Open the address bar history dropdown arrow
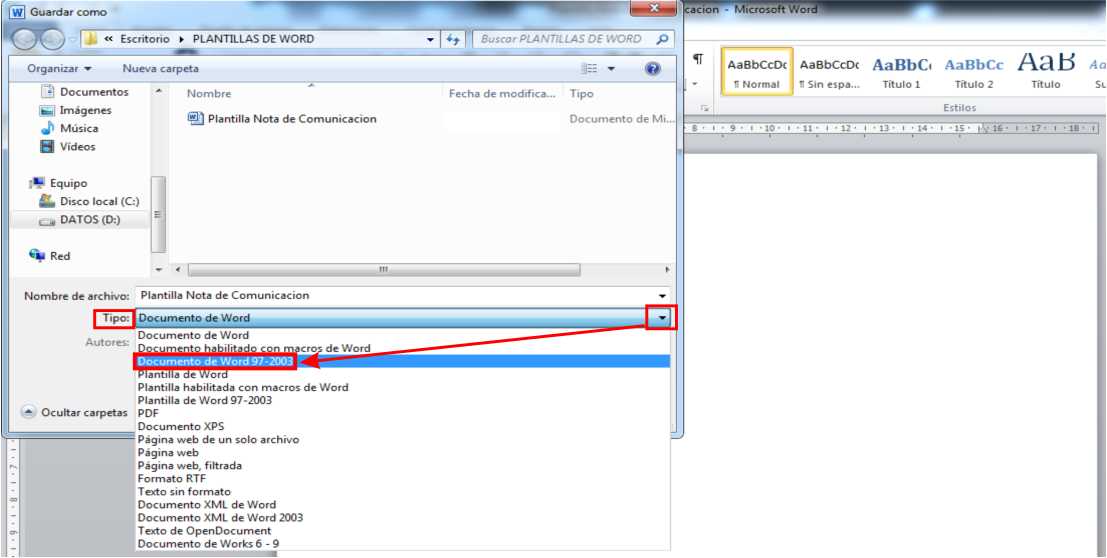Image resolution: width=1107 pixels, height=558 pixels. coord(431,40)
